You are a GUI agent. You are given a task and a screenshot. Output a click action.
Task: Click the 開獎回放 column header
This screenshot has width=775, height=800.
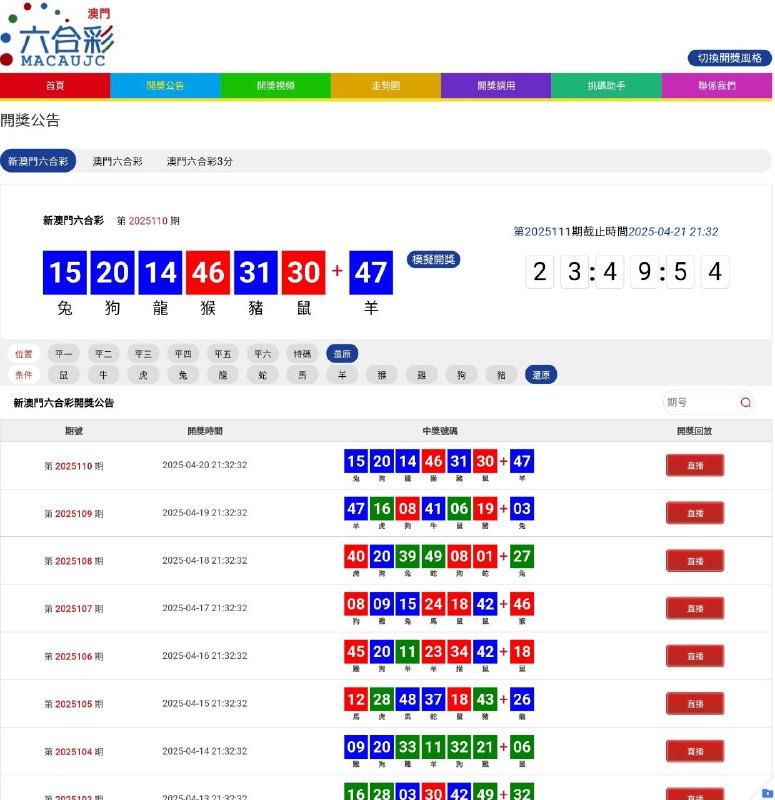tap(694, 431)
